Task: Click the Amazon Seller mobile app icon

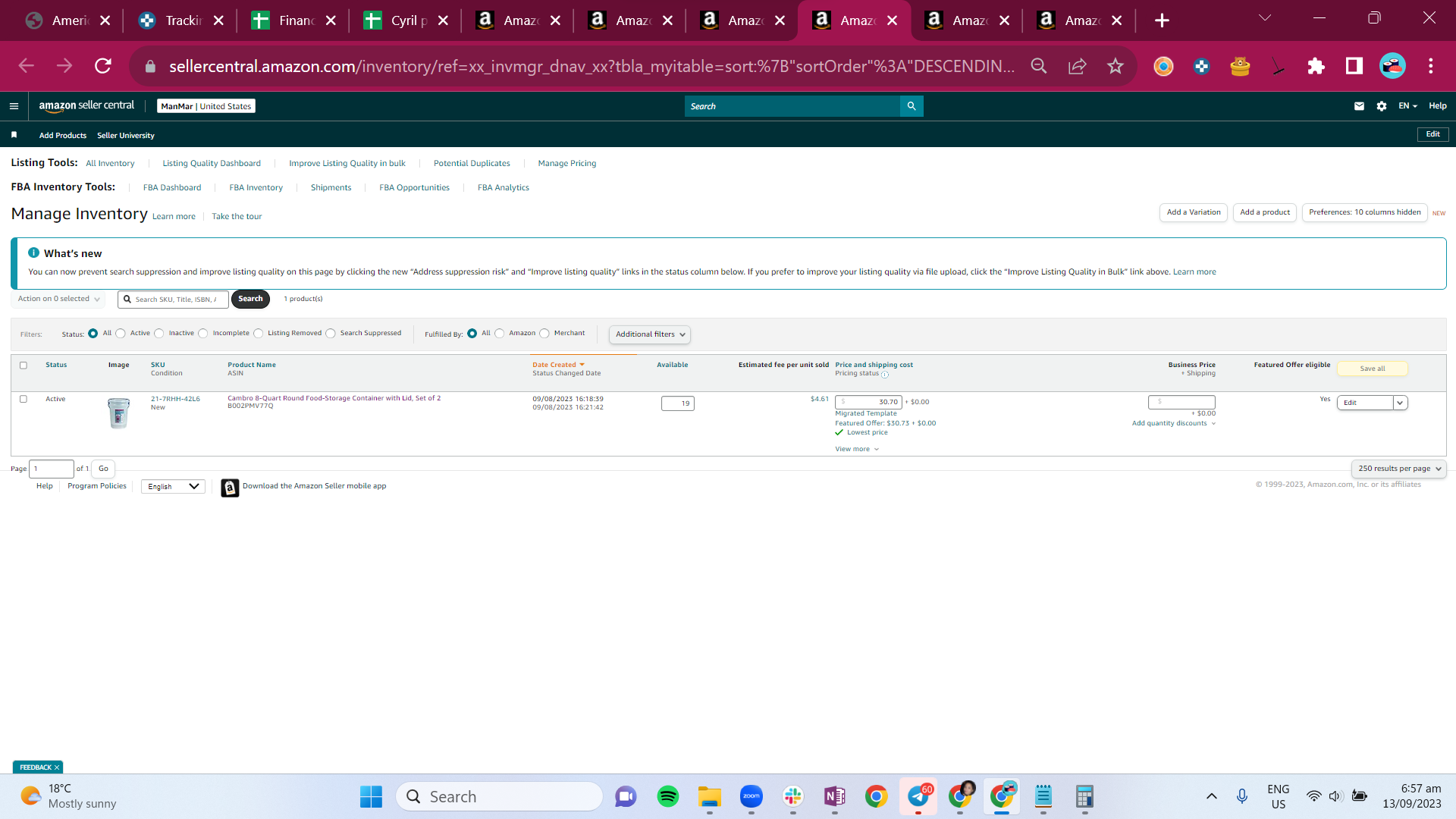Action: pos(230,488)
